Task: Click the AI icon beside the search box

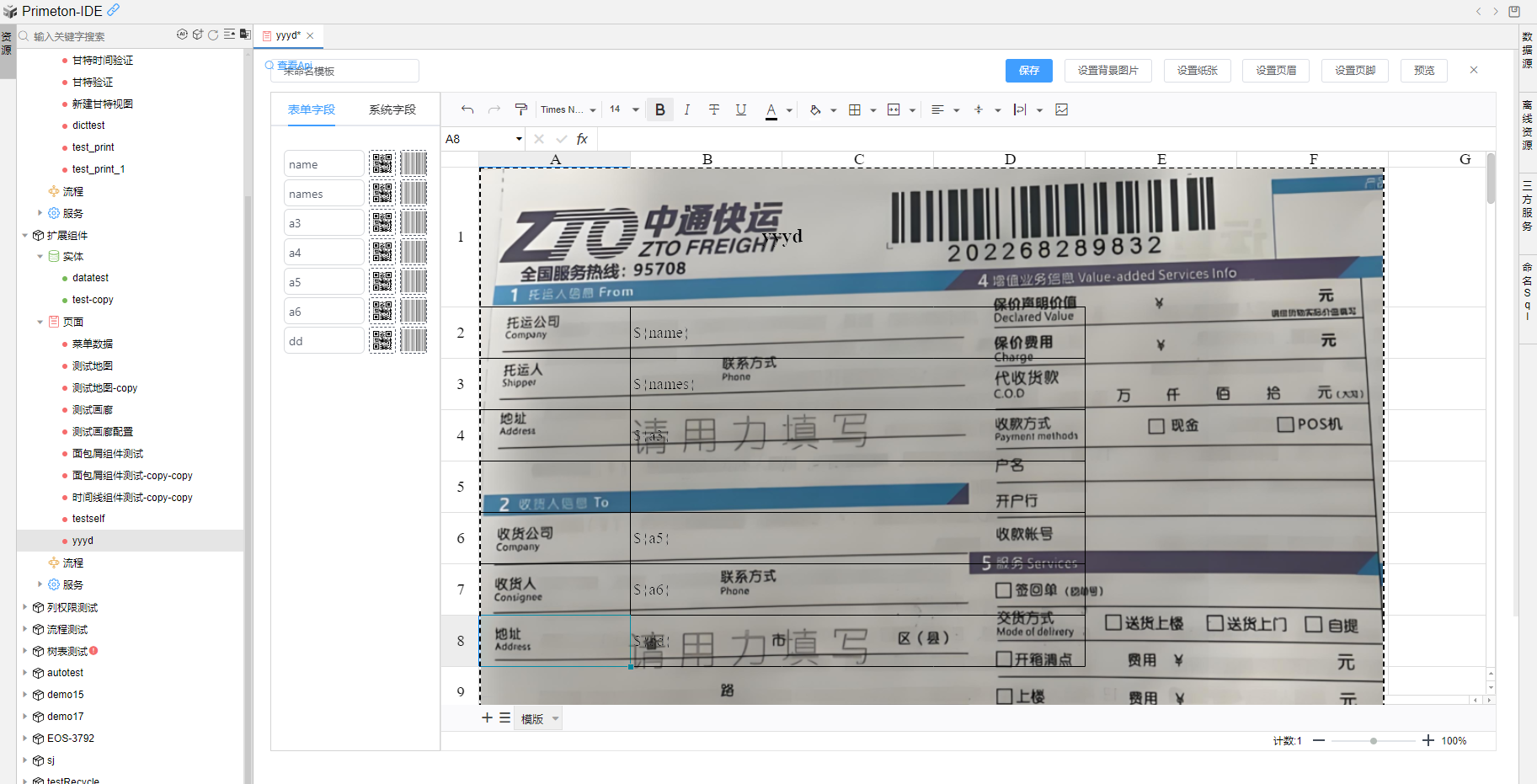Action: click(x=182, y=35)
